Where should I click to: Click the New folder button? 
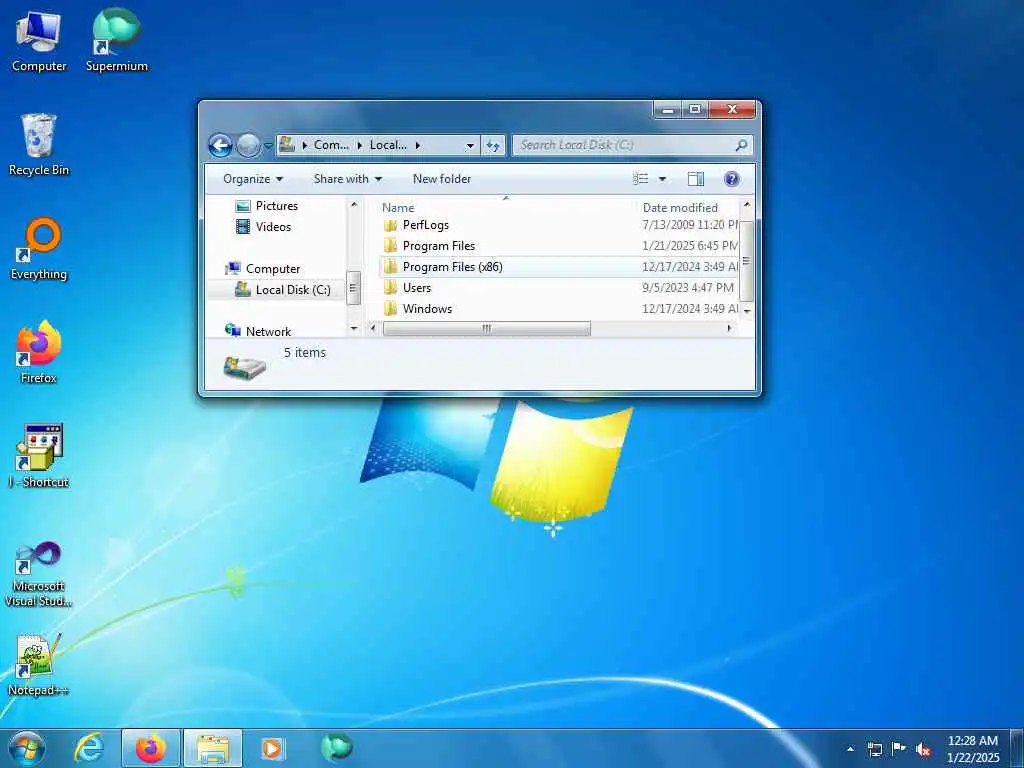click(x=441, y=179)
